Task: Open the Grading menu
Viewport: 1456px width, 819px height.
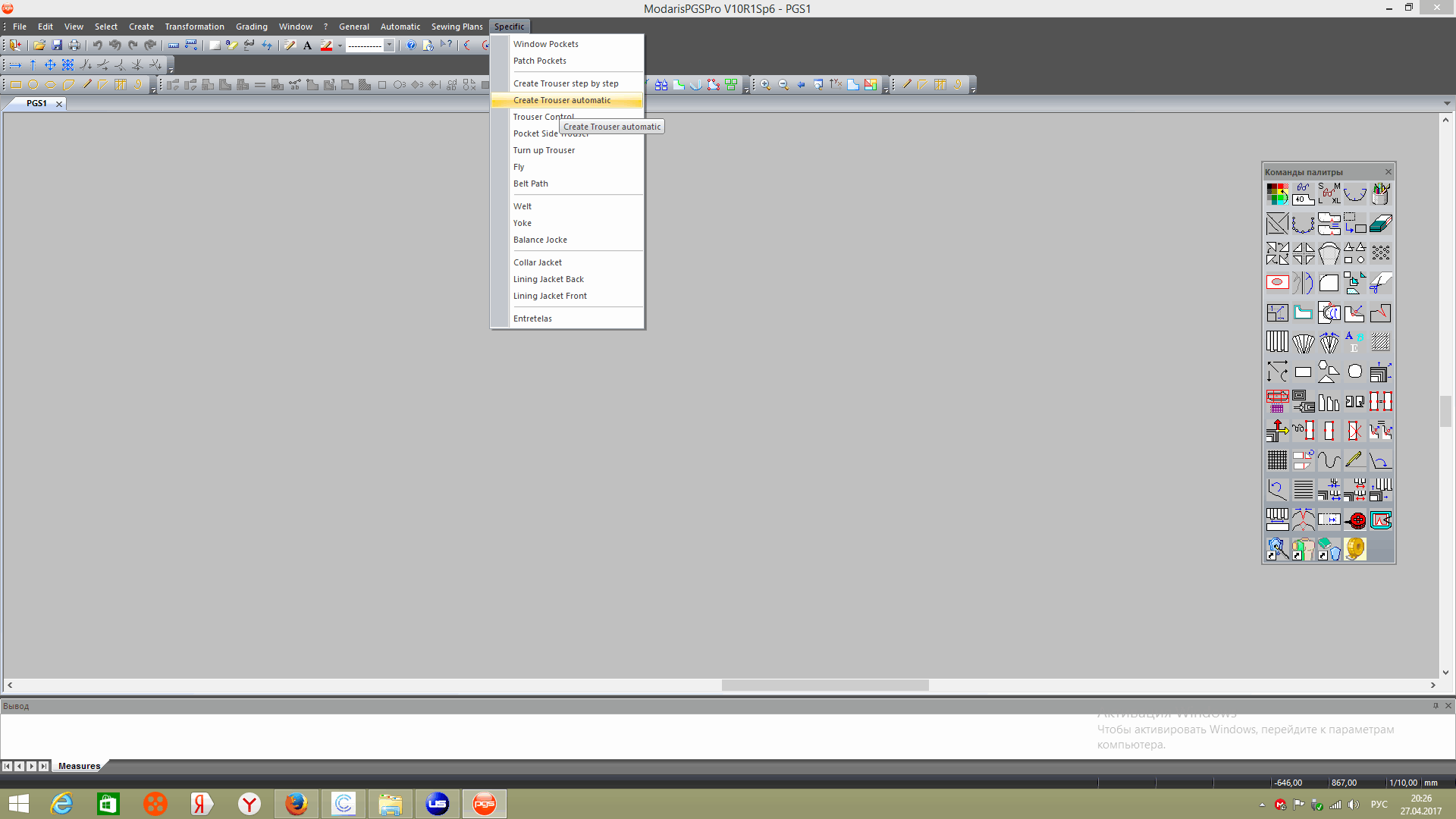Action: (x=251, y=27)
